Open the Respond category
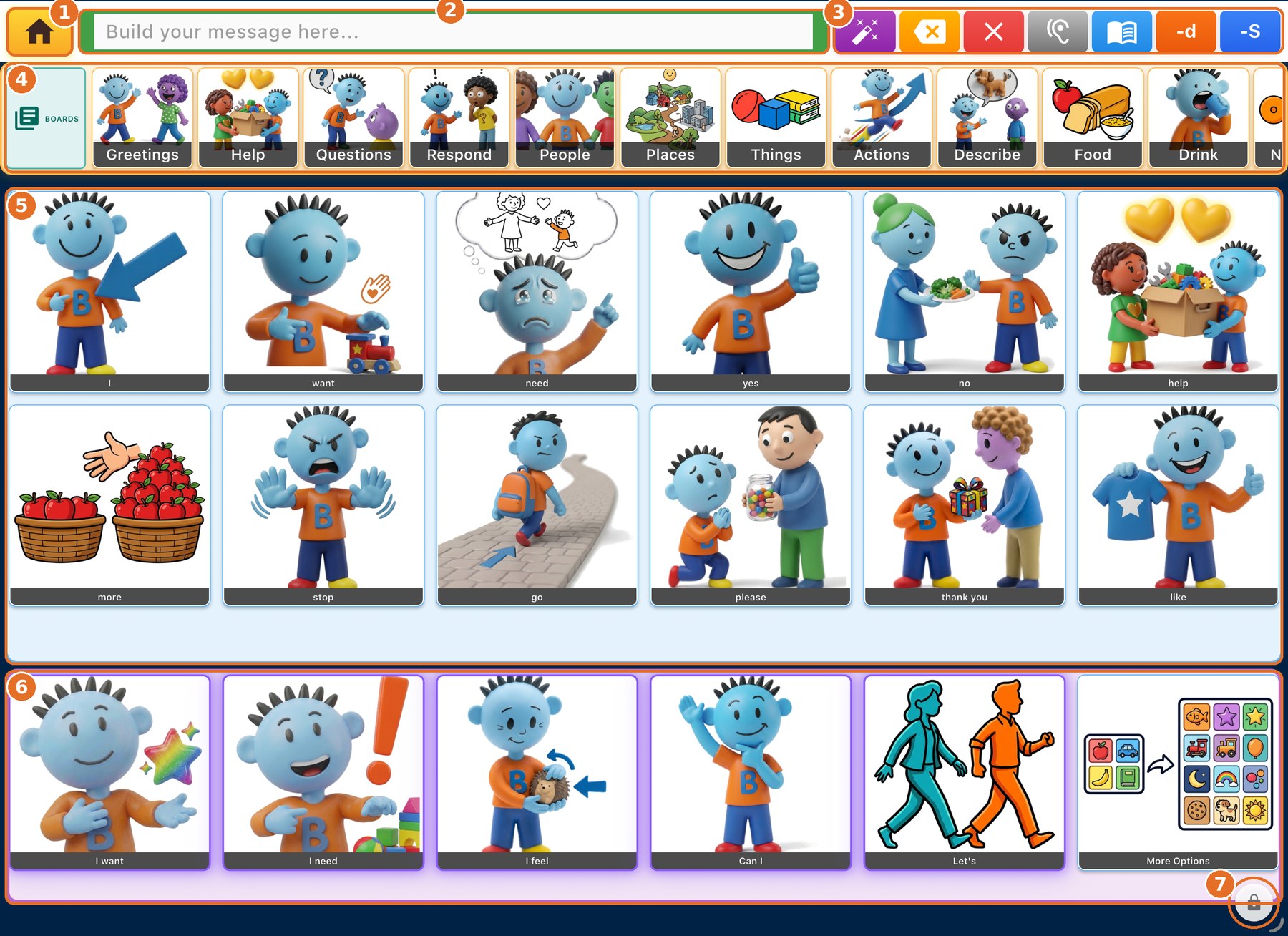Viewport: 1288px width, 936px height. coord(459,118)
